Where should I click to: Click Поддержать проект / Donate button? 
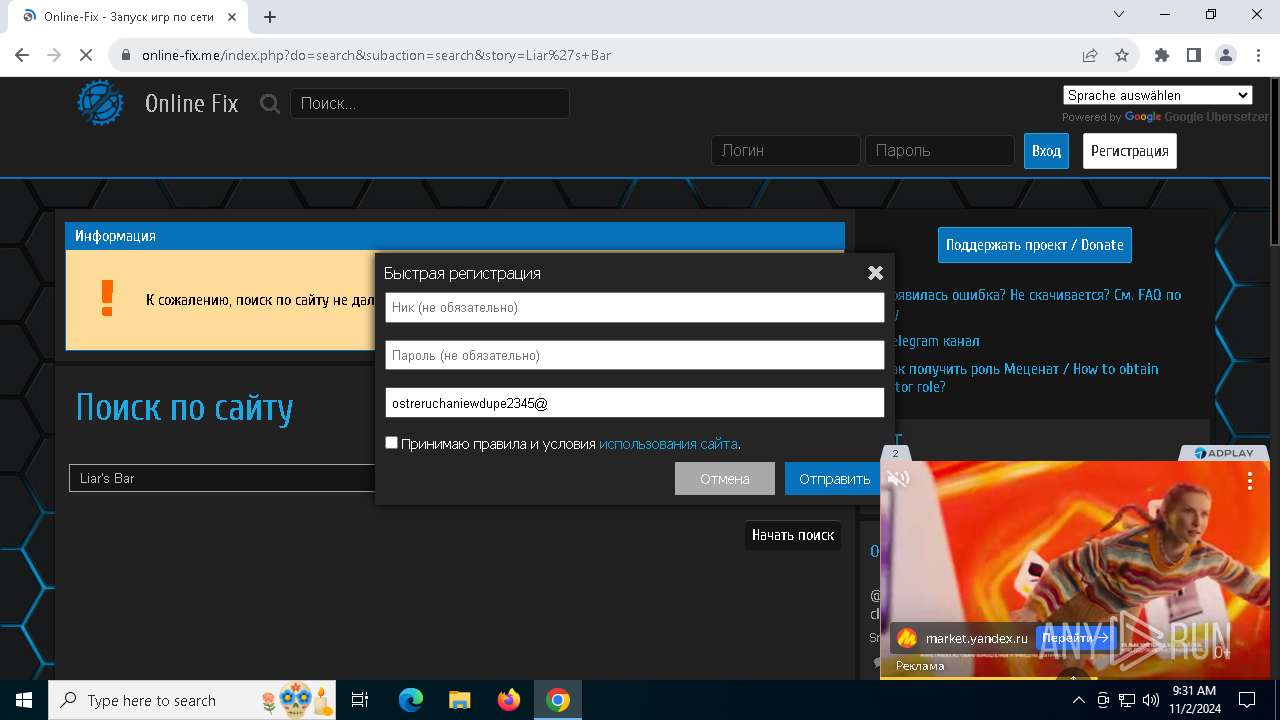1035,245
